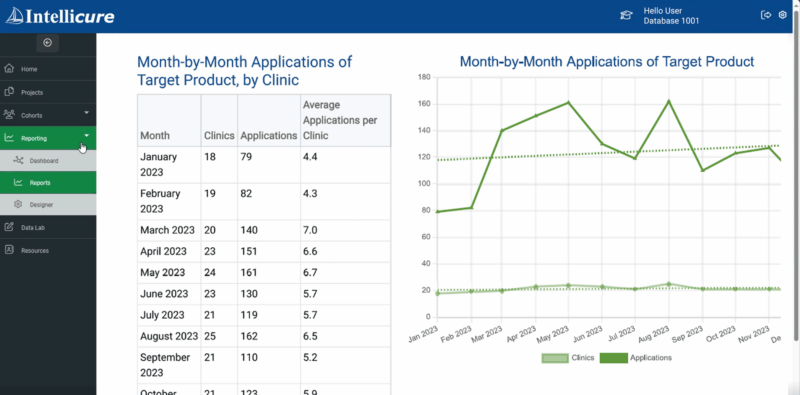This screenshot has height=395, width=800.
Task: Click the Month column header
Action: [169, 120]
